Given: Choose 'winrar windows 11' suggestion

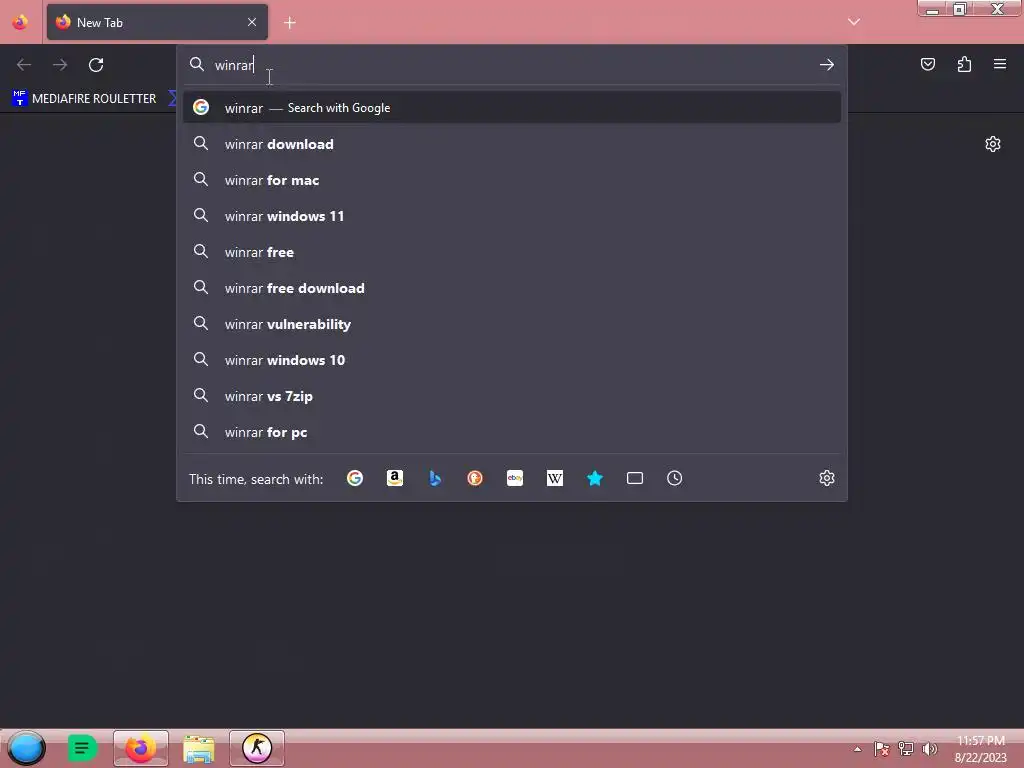Looking at the screenshot, I should click(512, 216).
